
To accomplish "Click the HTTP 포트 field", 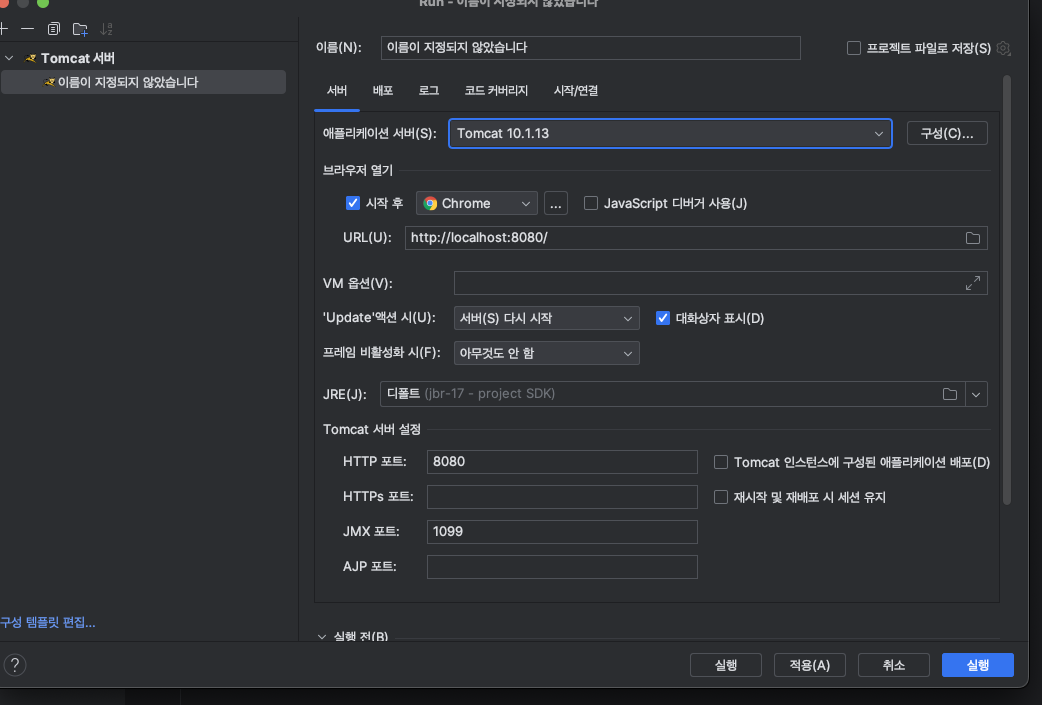I will (x=562, y=462).
